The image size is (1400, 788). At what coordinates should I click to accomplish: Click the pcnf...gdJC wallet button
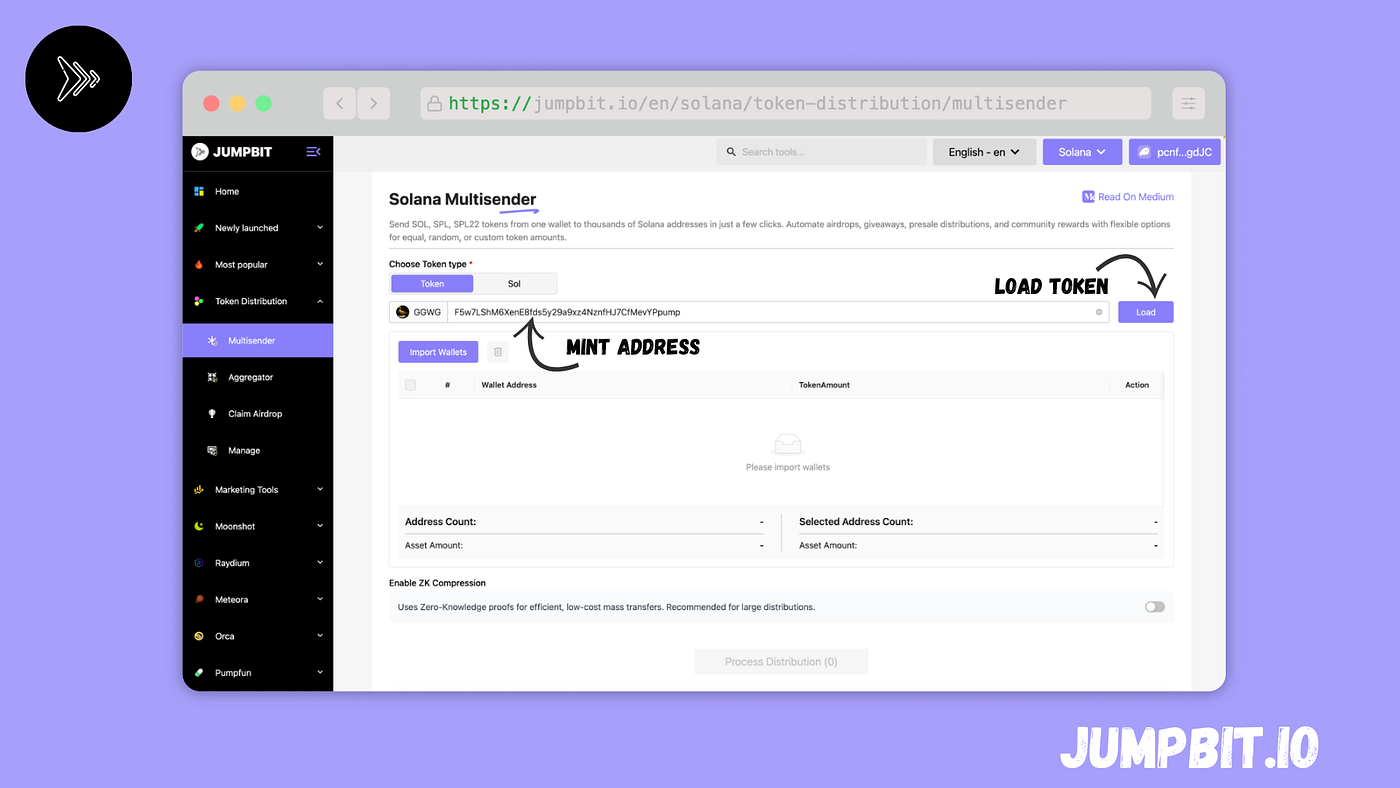point(1175,152)
